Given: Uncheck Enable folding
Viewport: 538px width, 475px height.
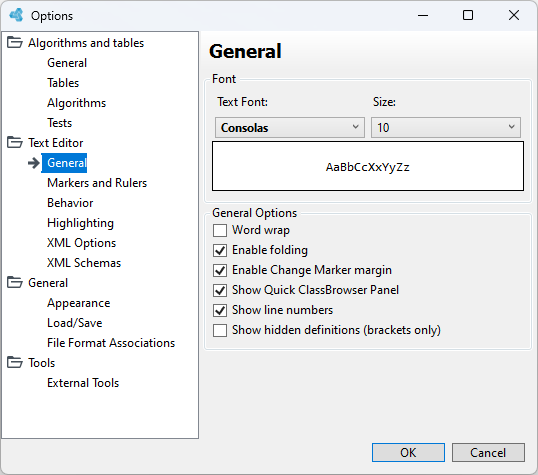Looking at the screenshot, I should click(220, 251).
